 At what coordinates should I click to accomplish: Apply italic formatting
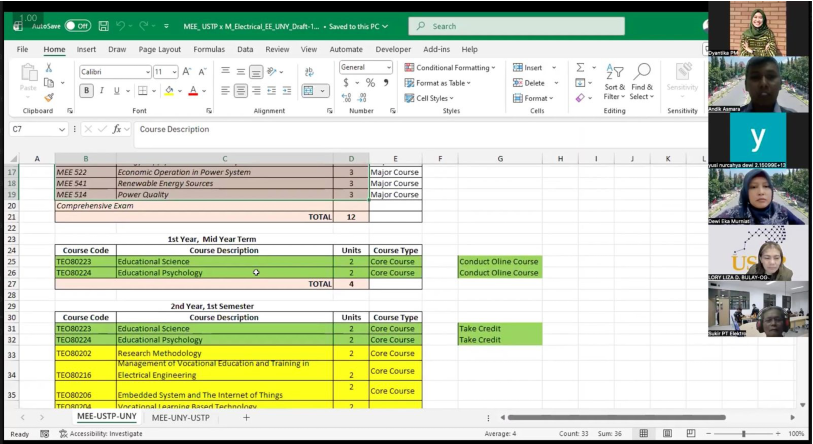[102, 91]
